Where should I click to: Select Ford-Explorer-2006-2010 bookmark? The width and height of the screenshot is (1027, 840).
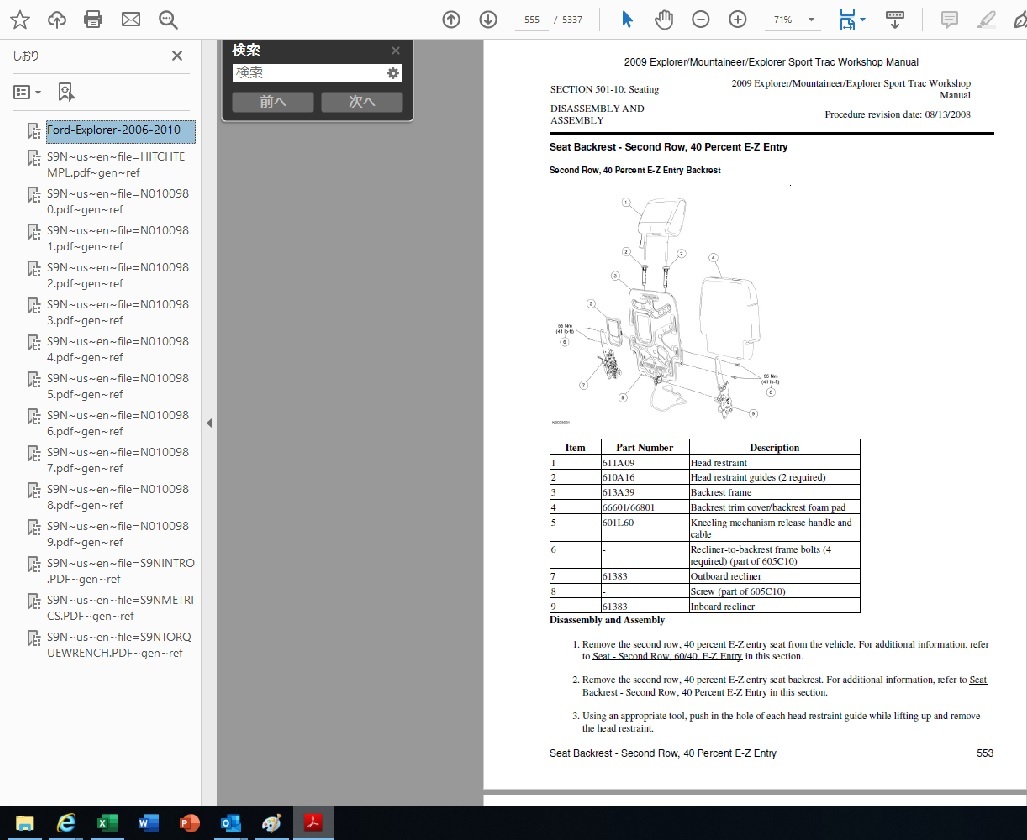click(x=121, y=130)
